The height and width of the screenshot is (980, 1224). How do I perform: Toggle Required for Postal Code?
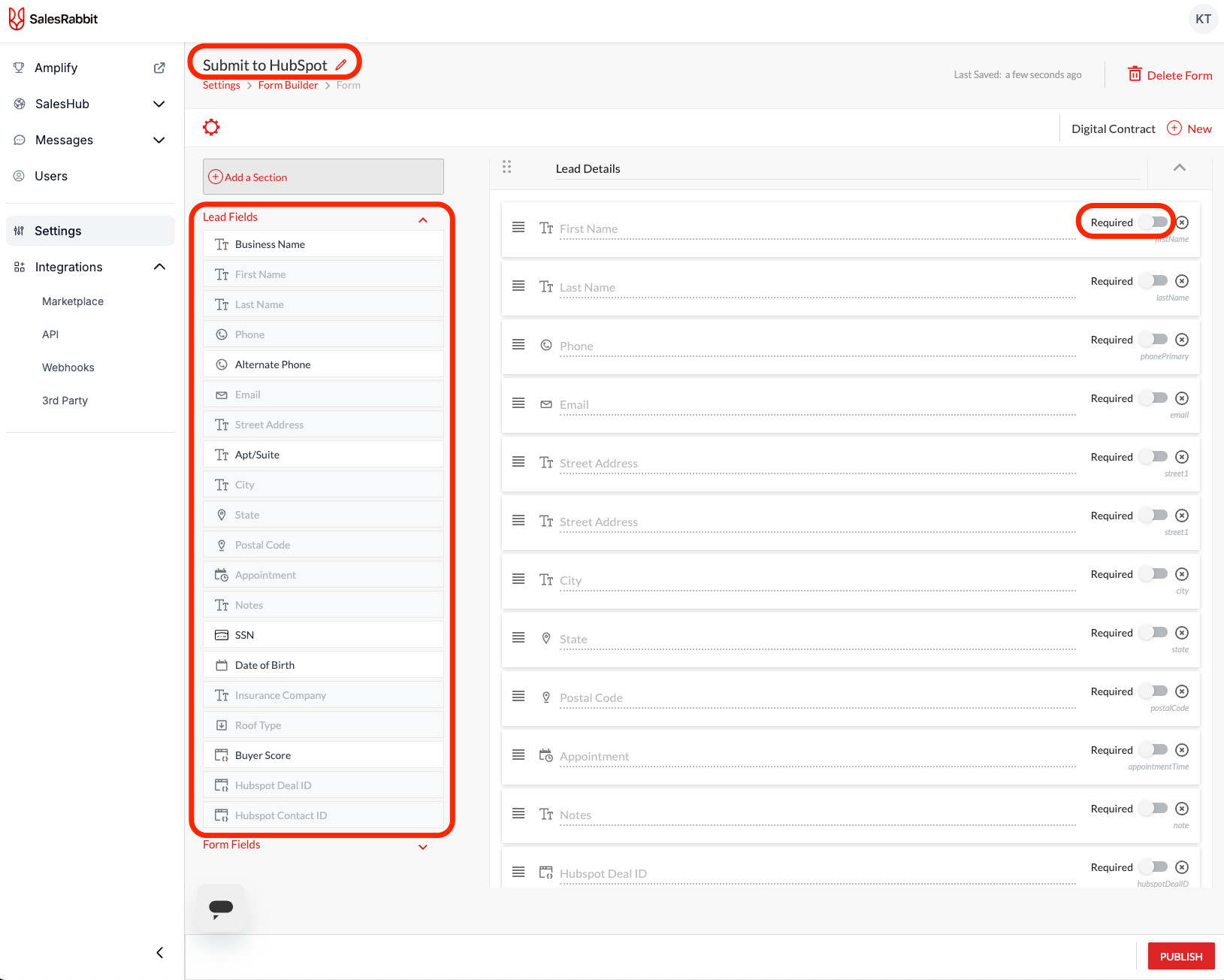pyautogui.click(x=1153, y=691)
